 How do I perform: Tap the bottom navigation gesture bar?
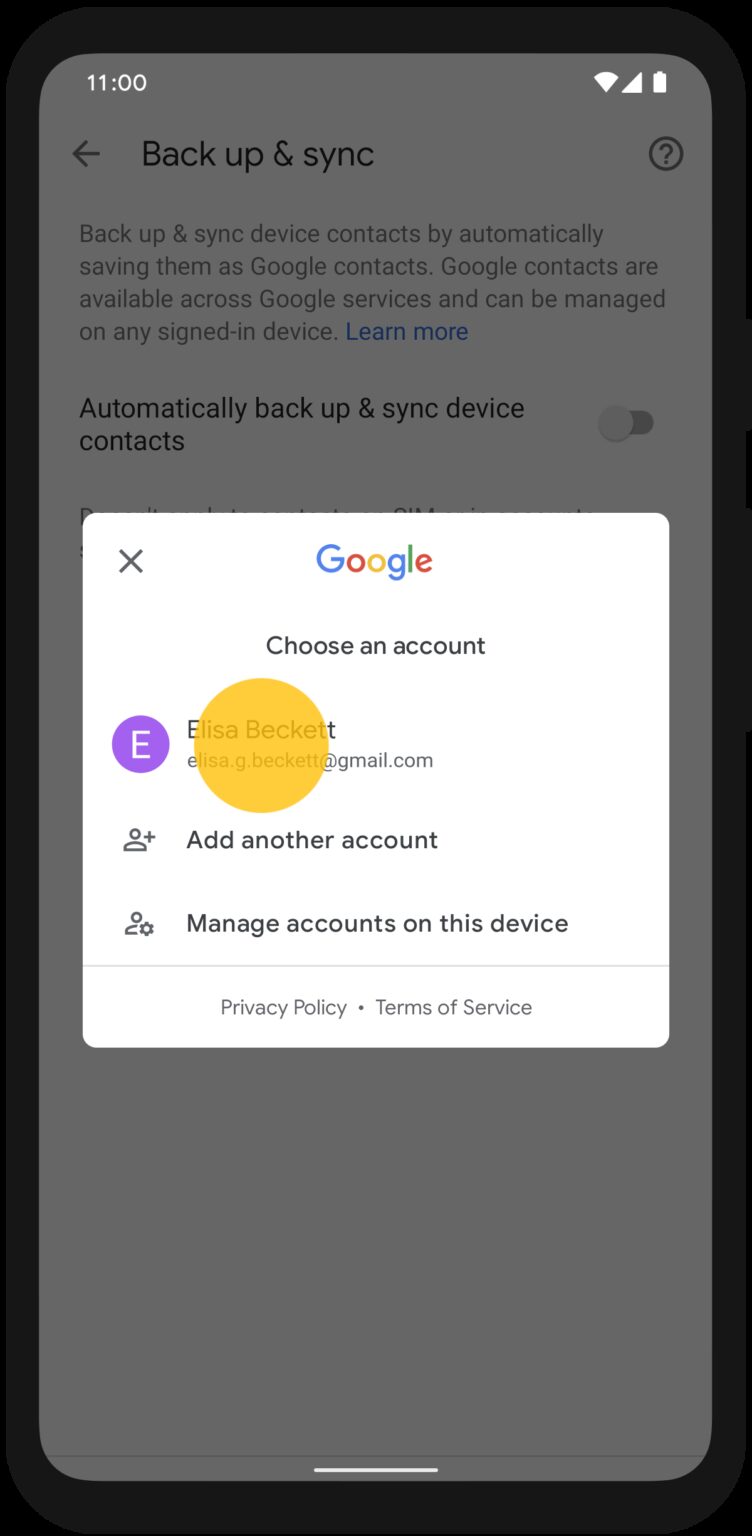tap(376, 1470)
